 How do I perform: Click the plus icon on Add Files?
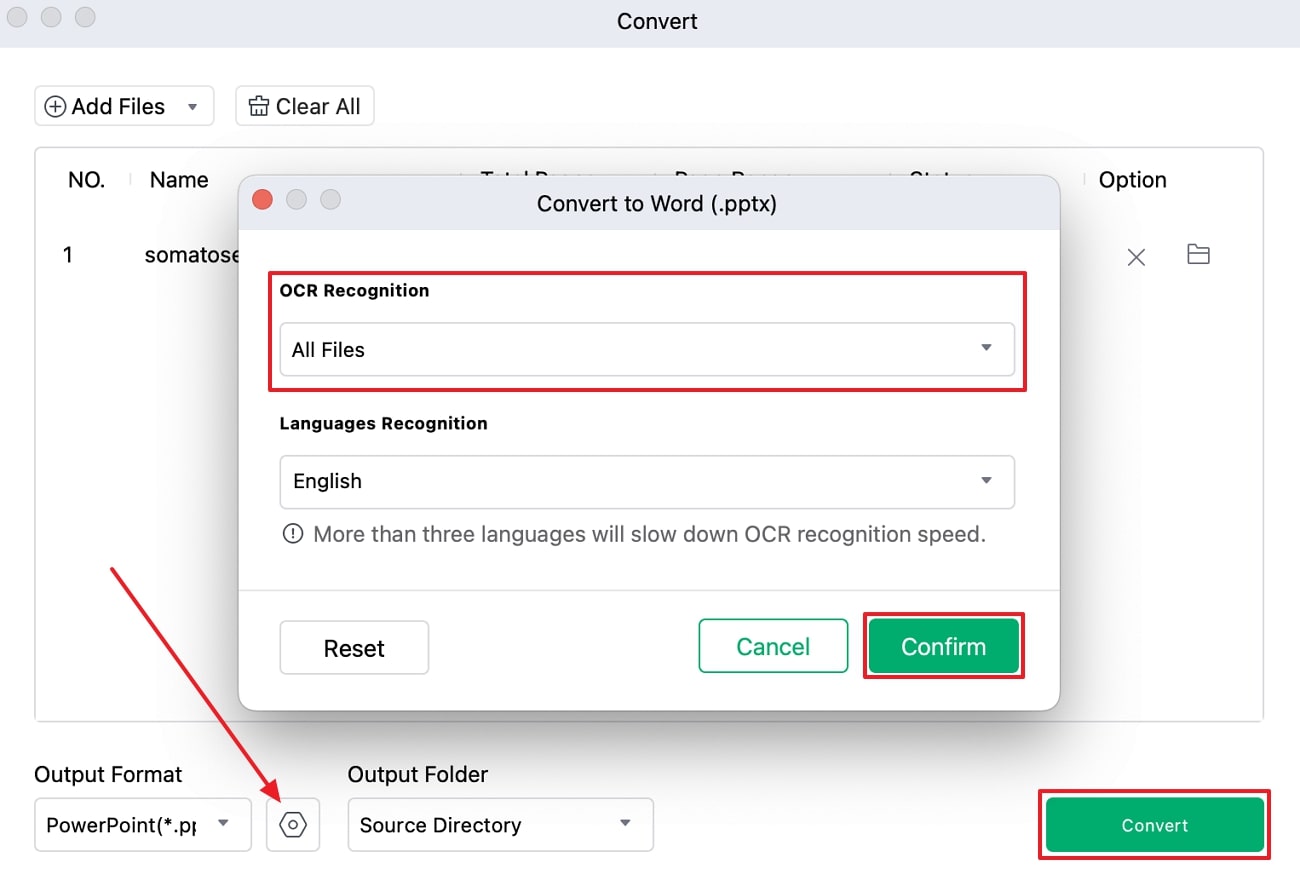[56, 106]
